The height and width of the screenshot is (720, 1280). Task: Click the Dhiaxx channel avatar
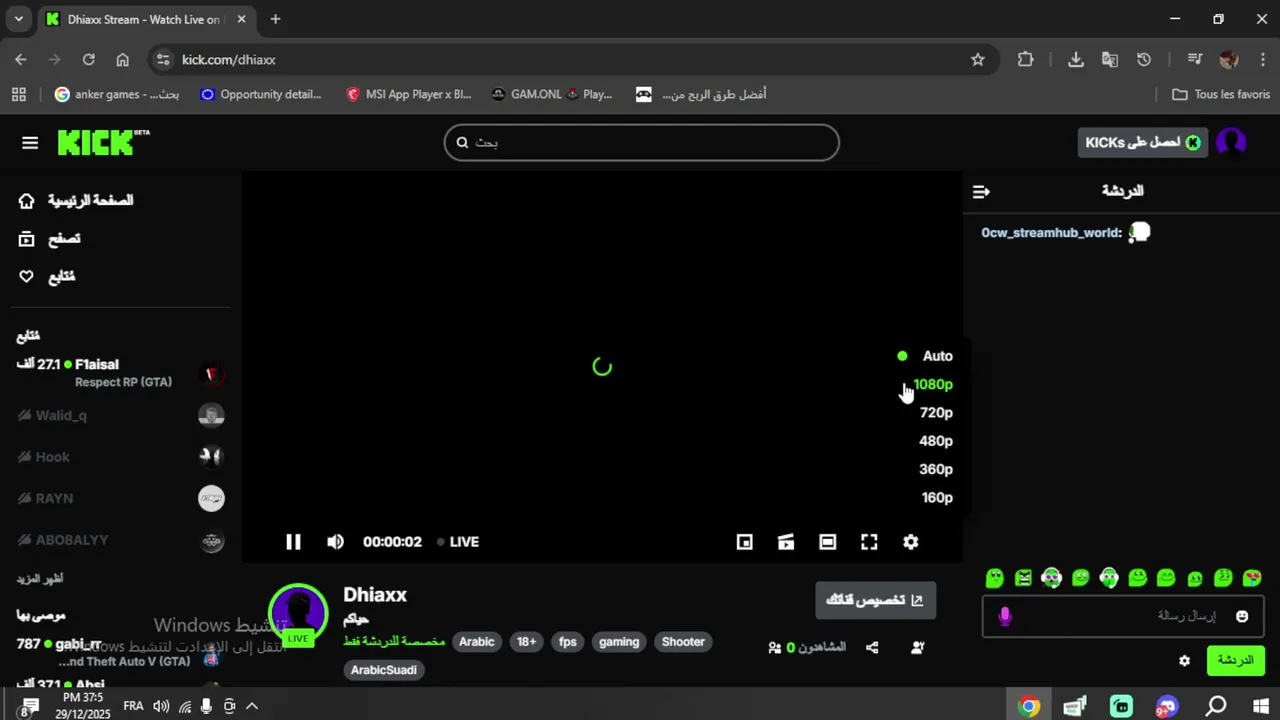pyautogui.click(x=298, y=612)
